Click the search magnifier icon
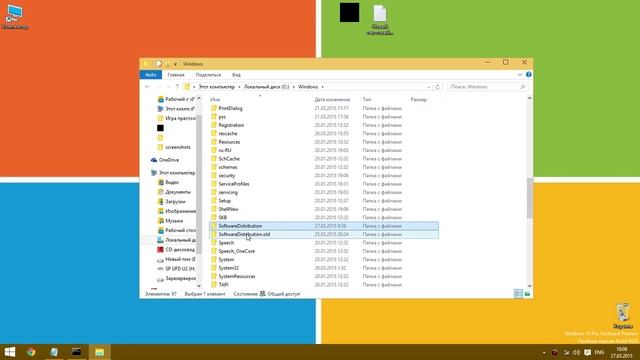640x360 pixels. (x=522, y=87)
